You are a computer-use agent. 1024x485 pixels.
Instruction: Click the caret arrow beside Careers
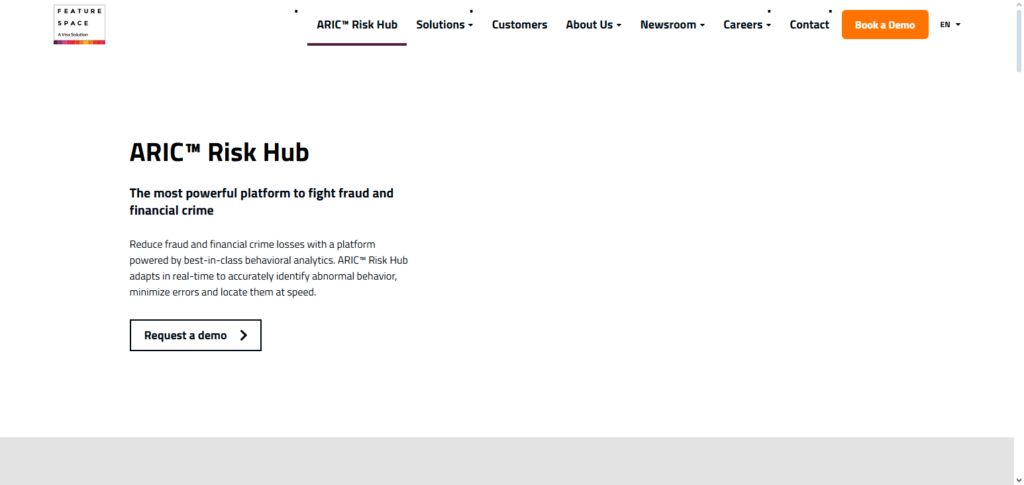point(768,25)
